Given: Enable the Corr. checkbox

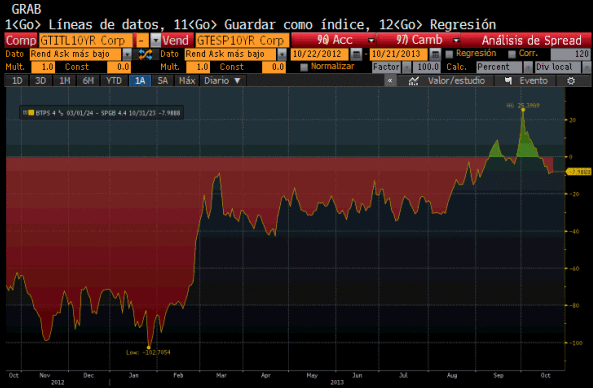Looking at the screenshot, I should [512, 54].
